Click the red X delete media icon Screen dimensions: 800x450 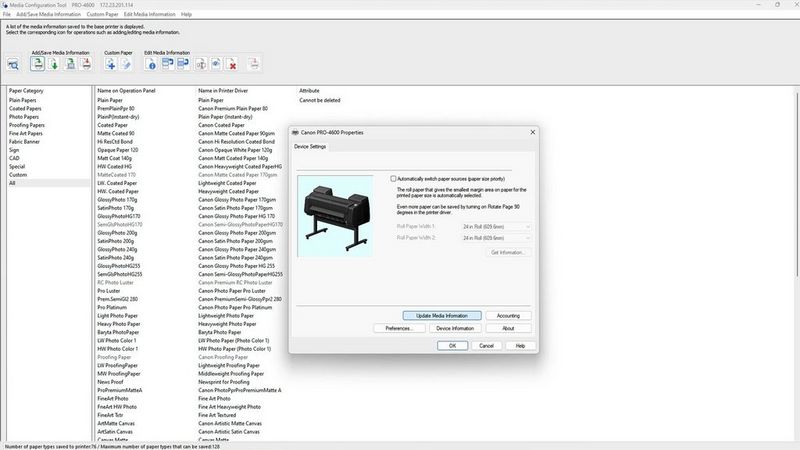[232, 65]
